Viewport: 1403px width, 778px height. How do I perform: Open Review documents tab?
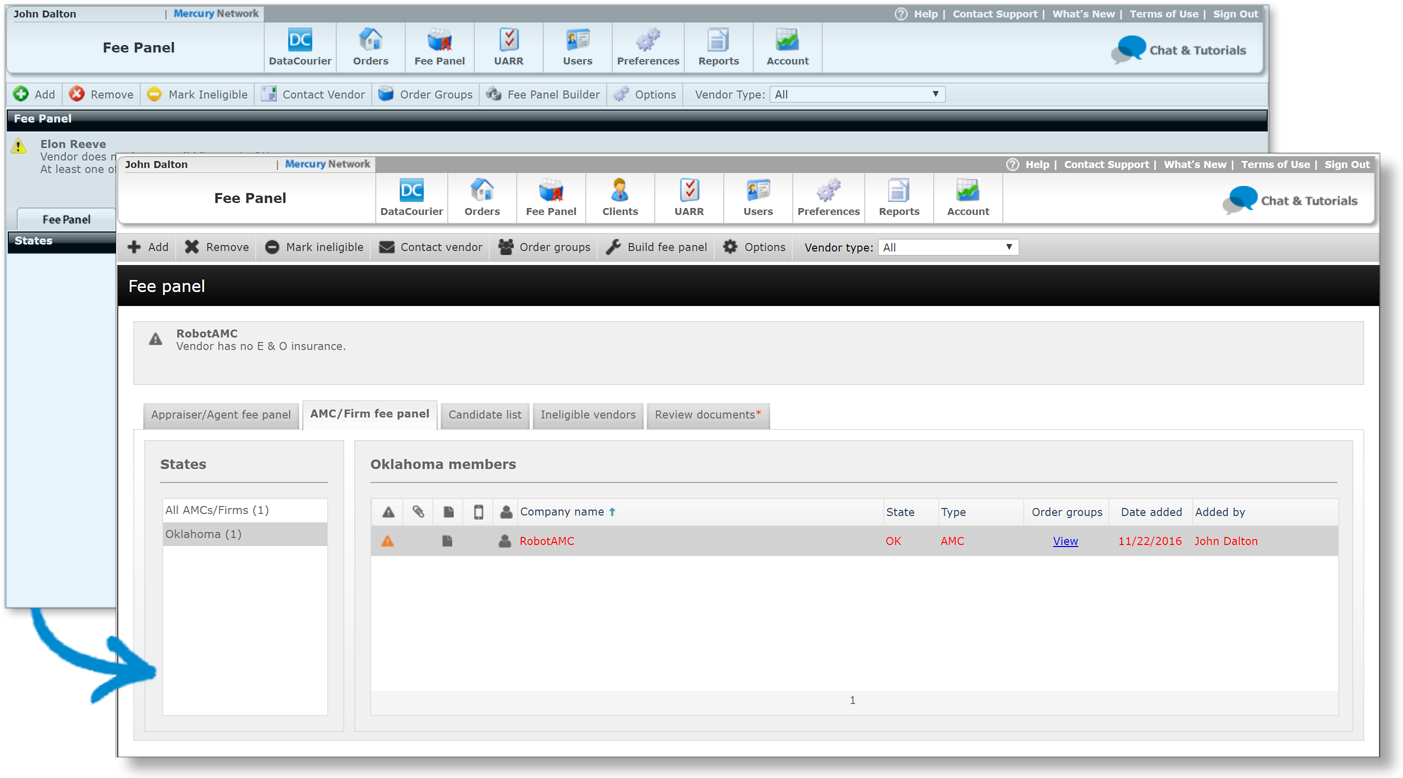708,415
